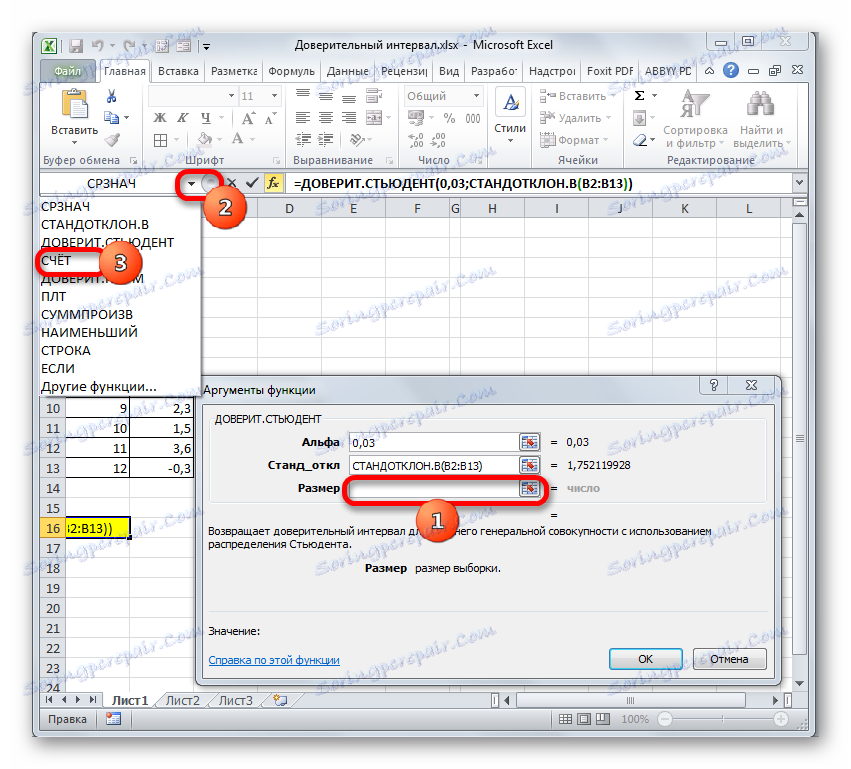
Task: Select the ЕСЛИ function in the list
Action: [x=58, y=368]
